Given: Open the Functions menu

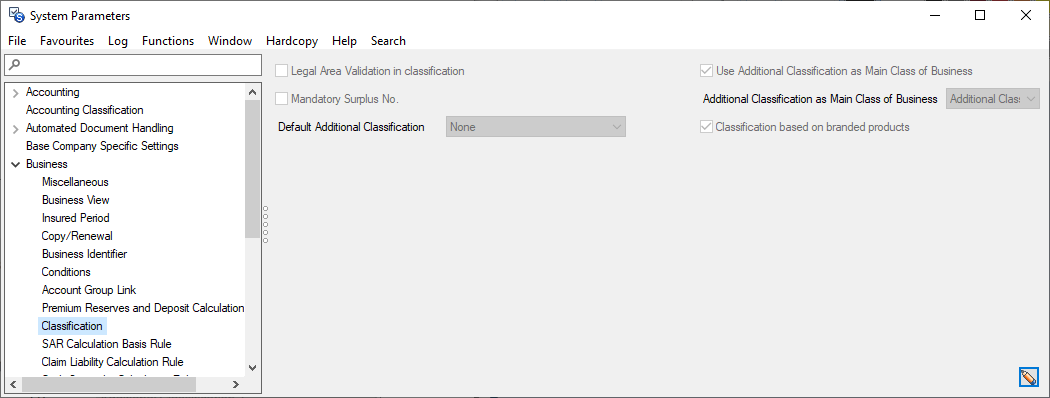Looking at the screenshot, I should 168,41.
